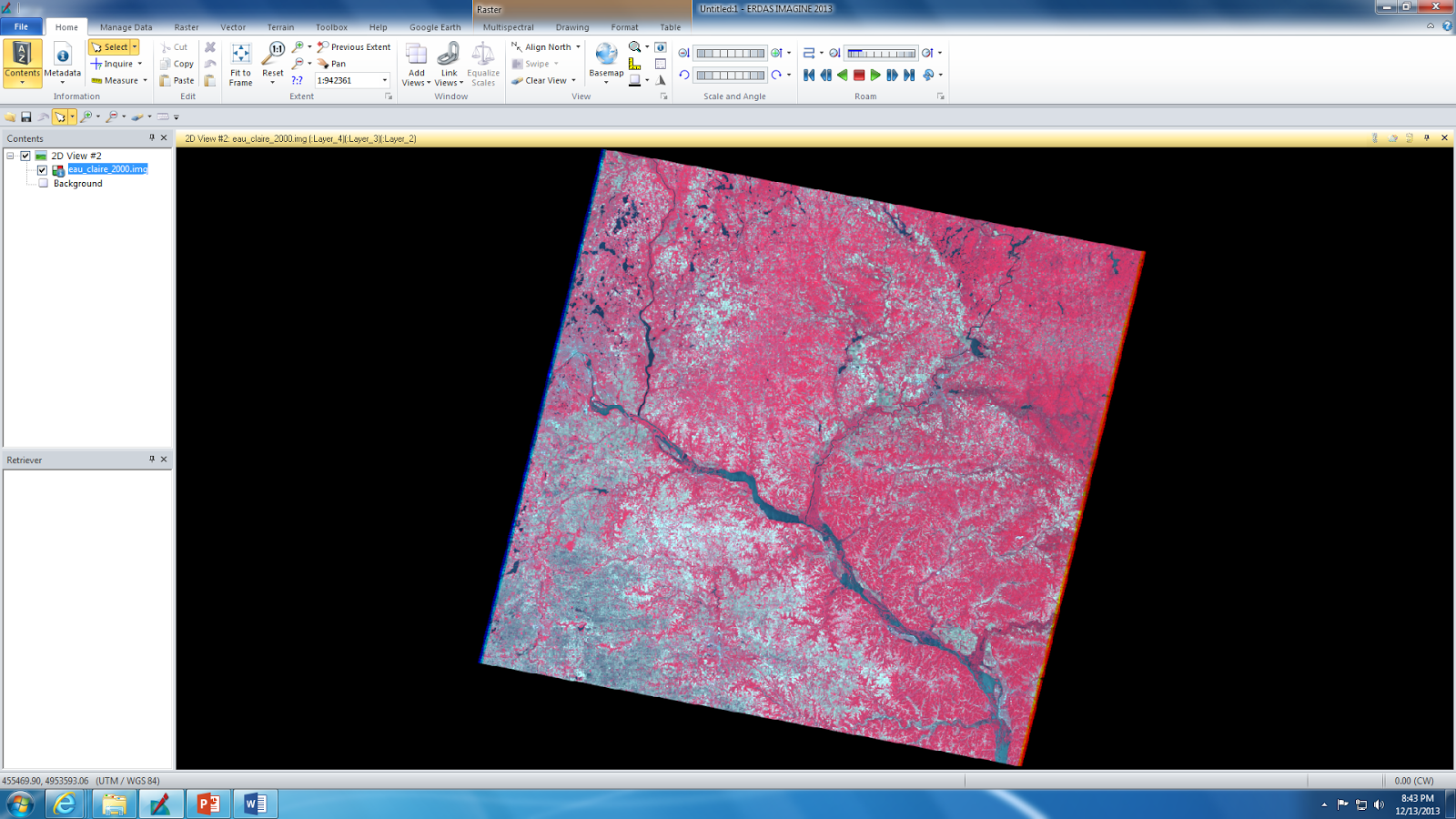Enable the Background layer checkbox
The height and width of the screenshot is (819, 1456).
(42, 183)
